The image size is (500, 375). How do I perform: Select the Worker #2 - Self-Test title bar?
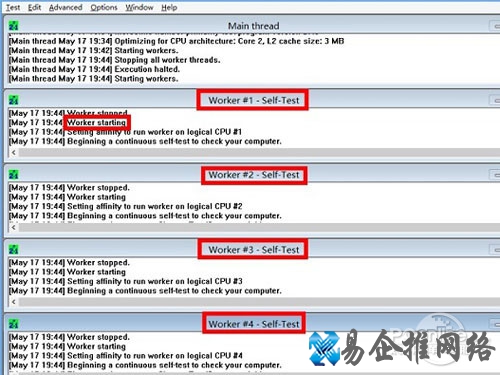252,175
